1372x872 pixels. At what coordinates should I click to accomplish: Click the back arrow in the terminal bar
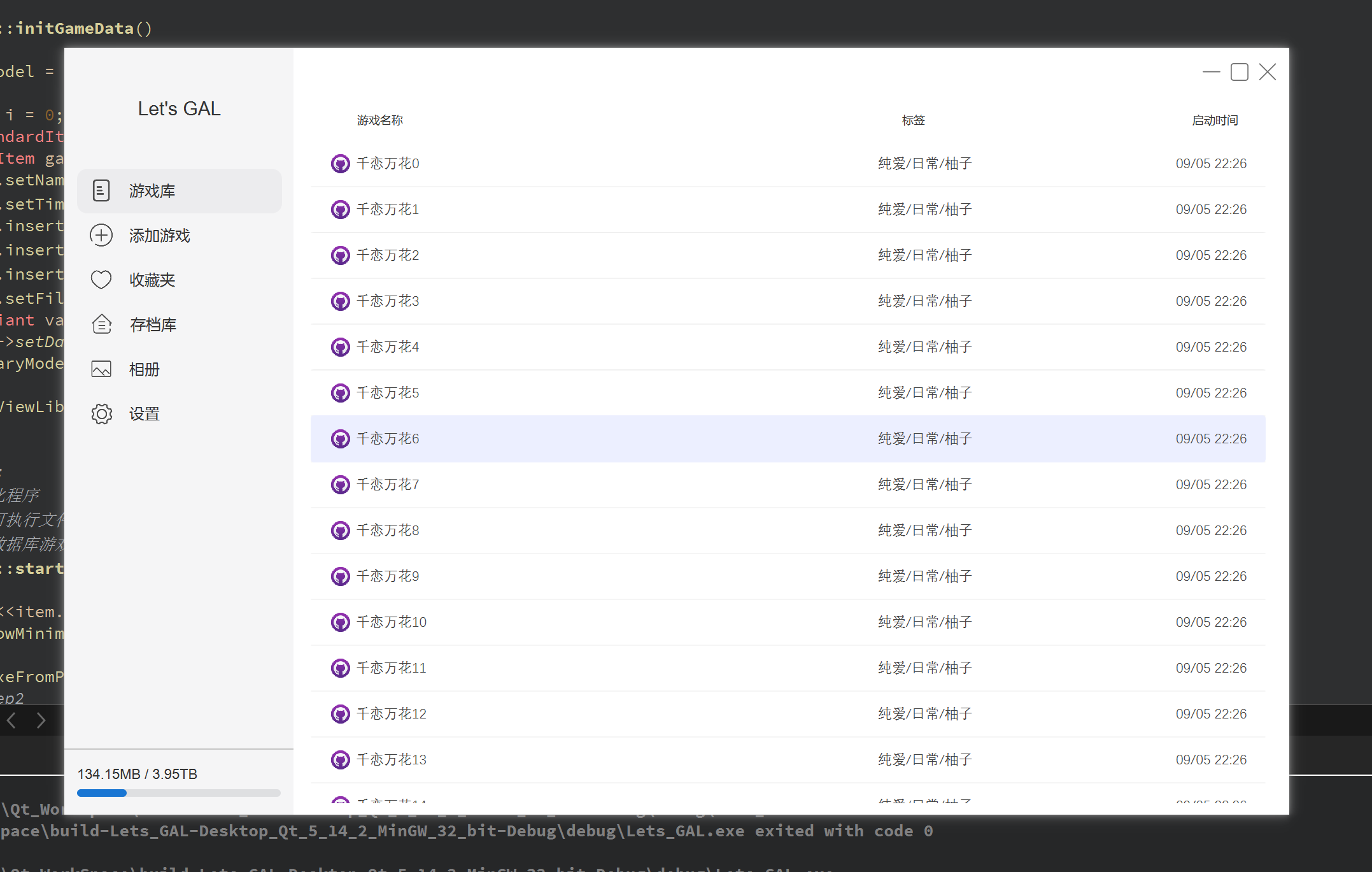(10, 720)
